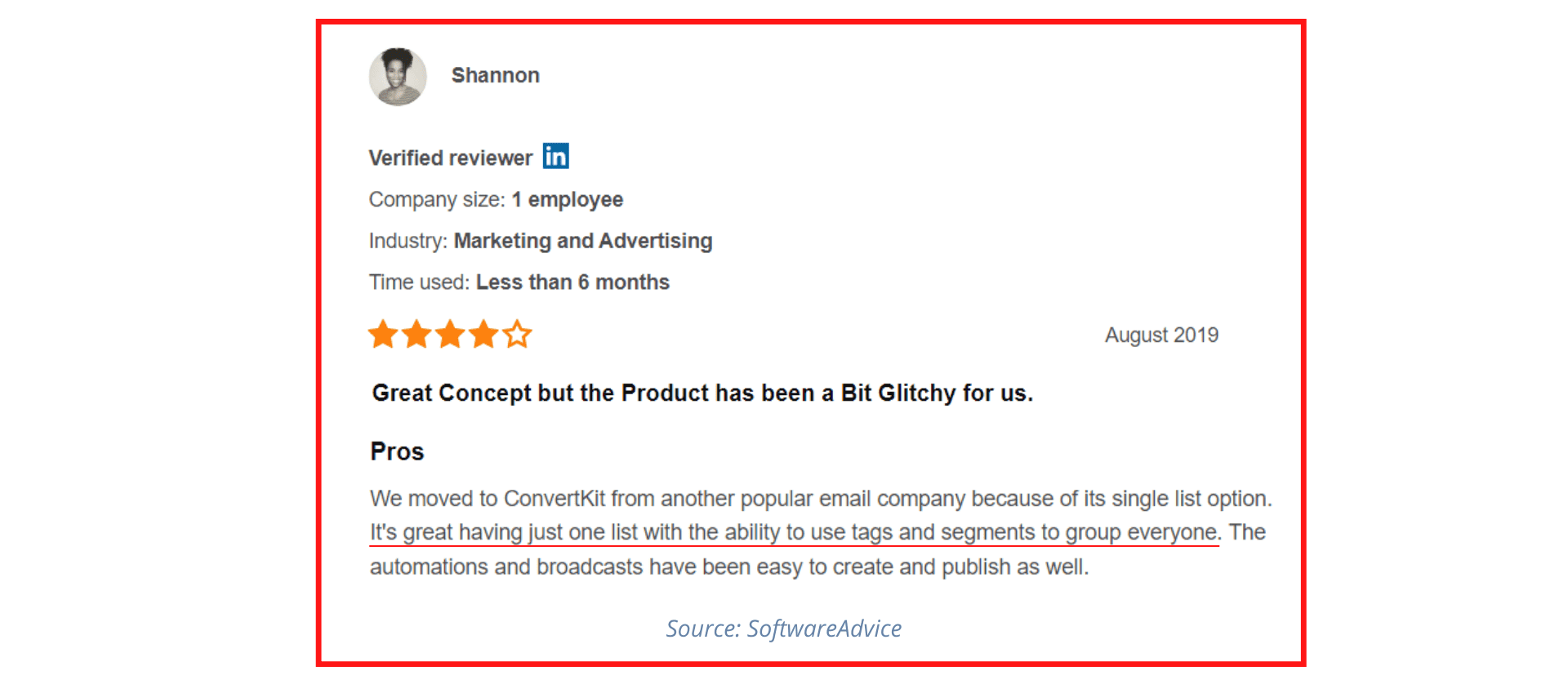The height and width of the screenshot is (693, 1568).
Task: Click the first orange rating star
Action: click(x=383, y=335)
